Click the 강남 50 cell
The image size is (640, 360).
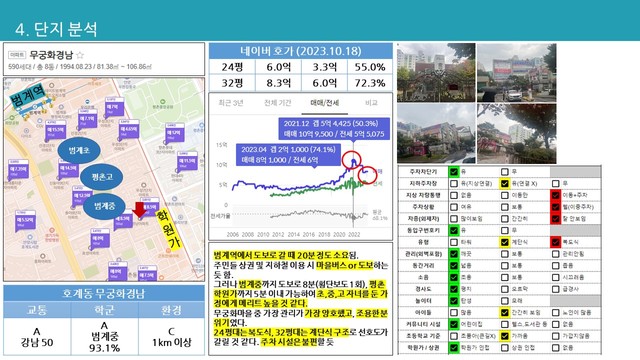point(37,337)
